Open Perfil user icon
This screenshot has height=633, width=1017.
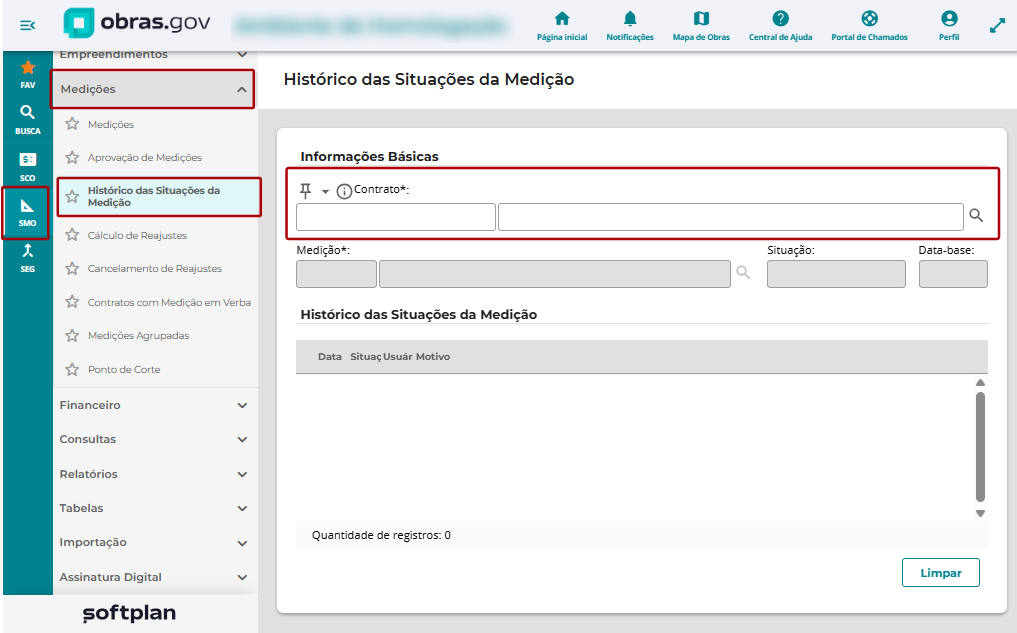tap(949, 26)
